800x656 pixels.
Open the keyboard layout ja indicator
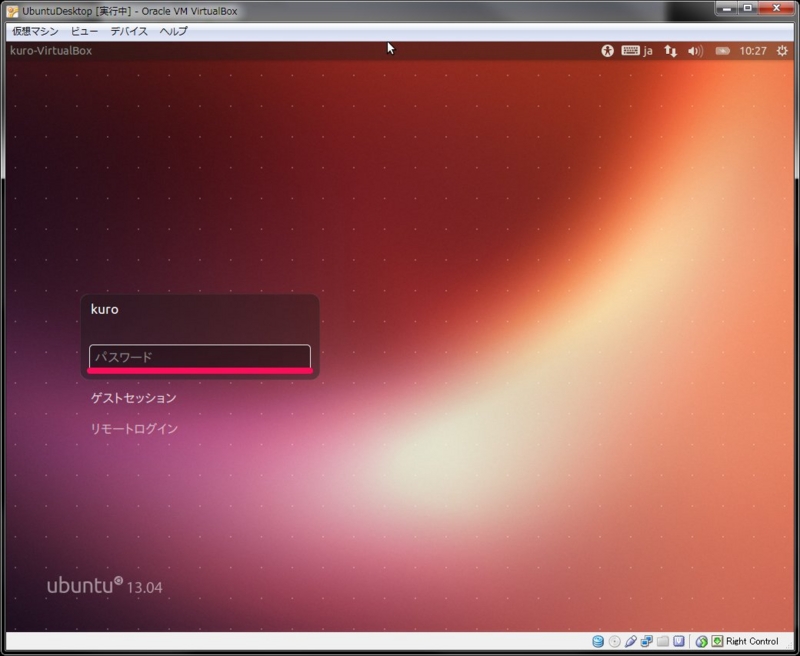[x=637, y=51]
